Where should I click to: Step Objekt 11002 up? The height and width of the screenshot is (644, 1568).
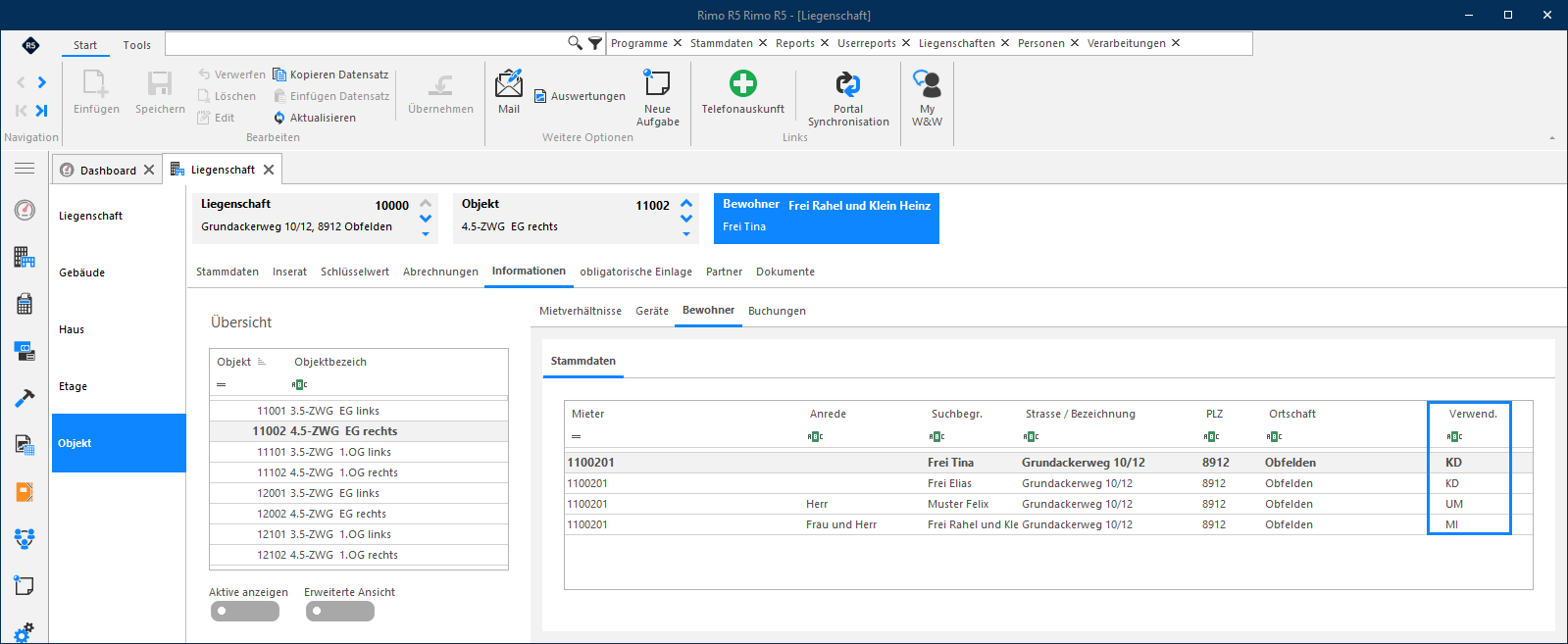click(x=686, y=204)
